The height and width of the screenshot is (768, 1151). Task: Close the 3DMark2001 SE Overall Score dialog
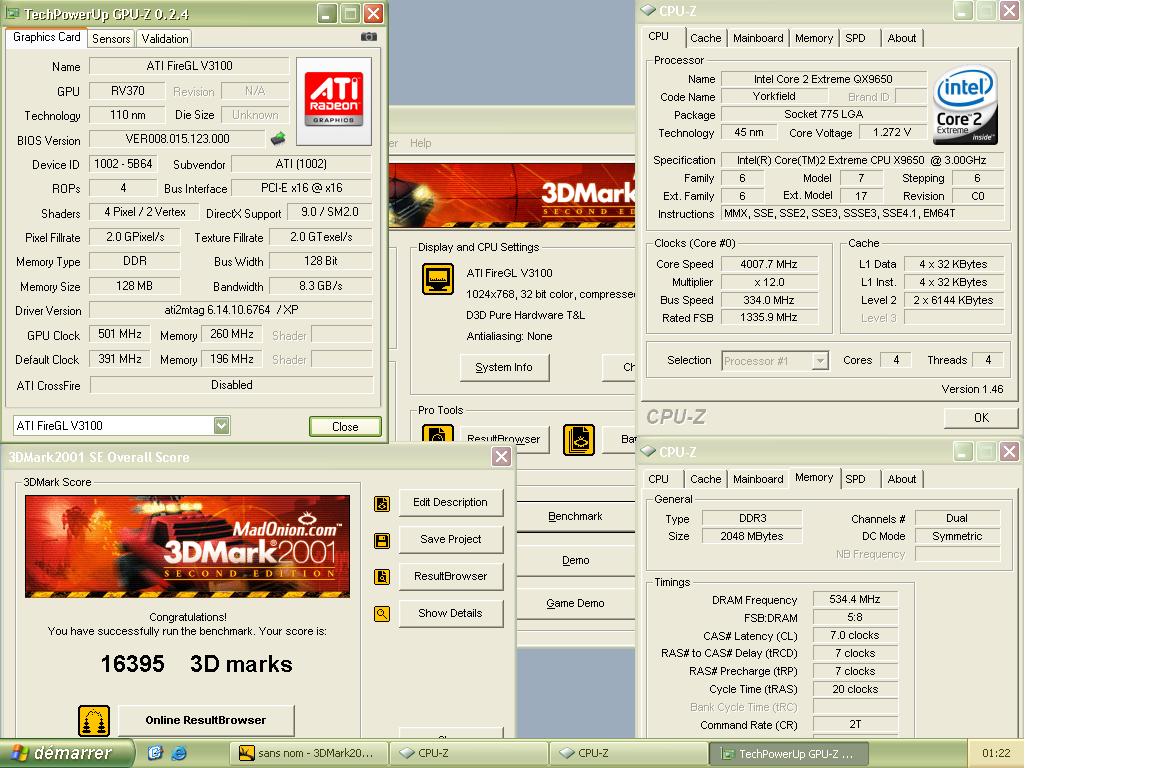click(x=501, y=457)
